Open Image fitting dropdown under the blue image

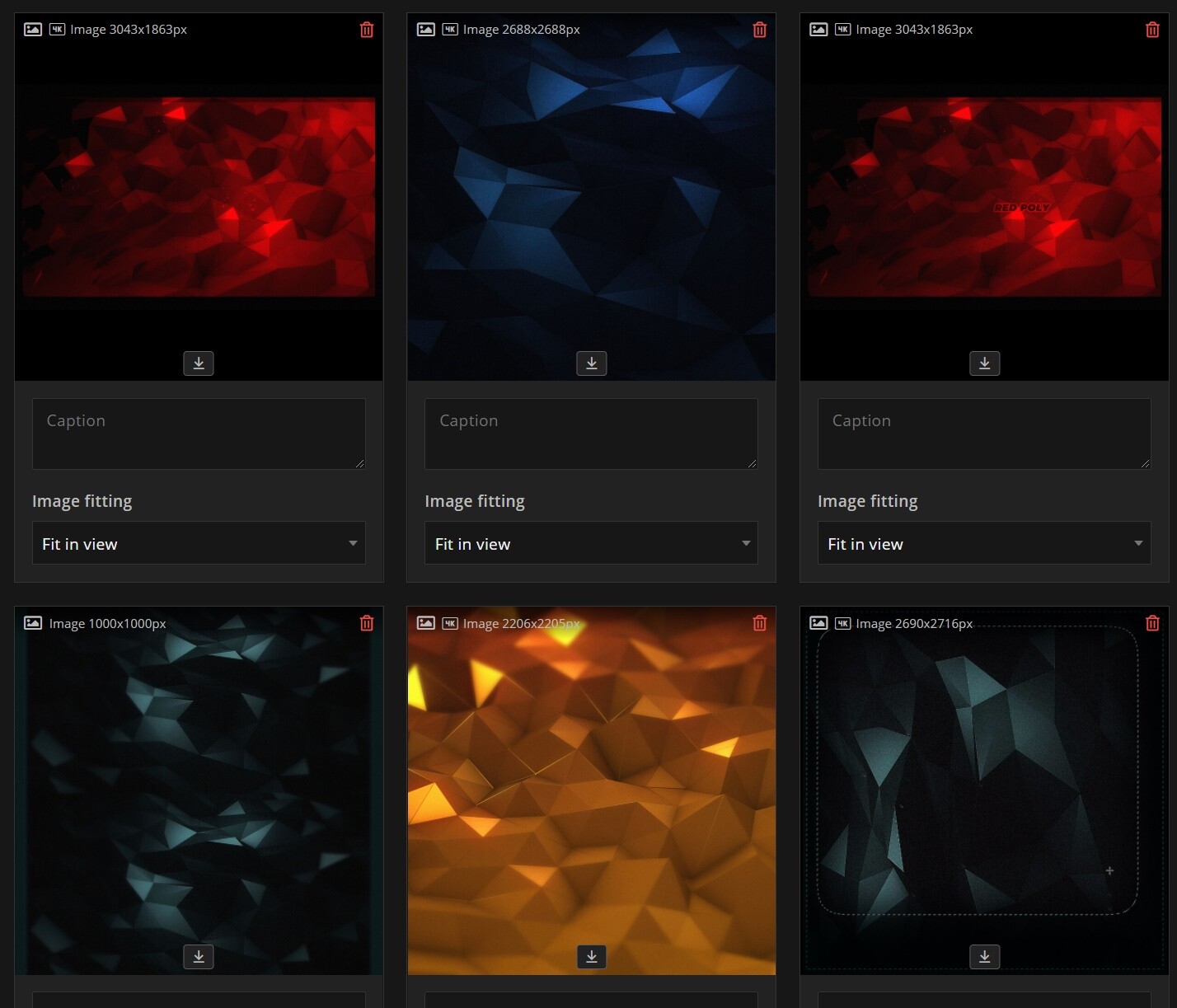coord(591,543)
